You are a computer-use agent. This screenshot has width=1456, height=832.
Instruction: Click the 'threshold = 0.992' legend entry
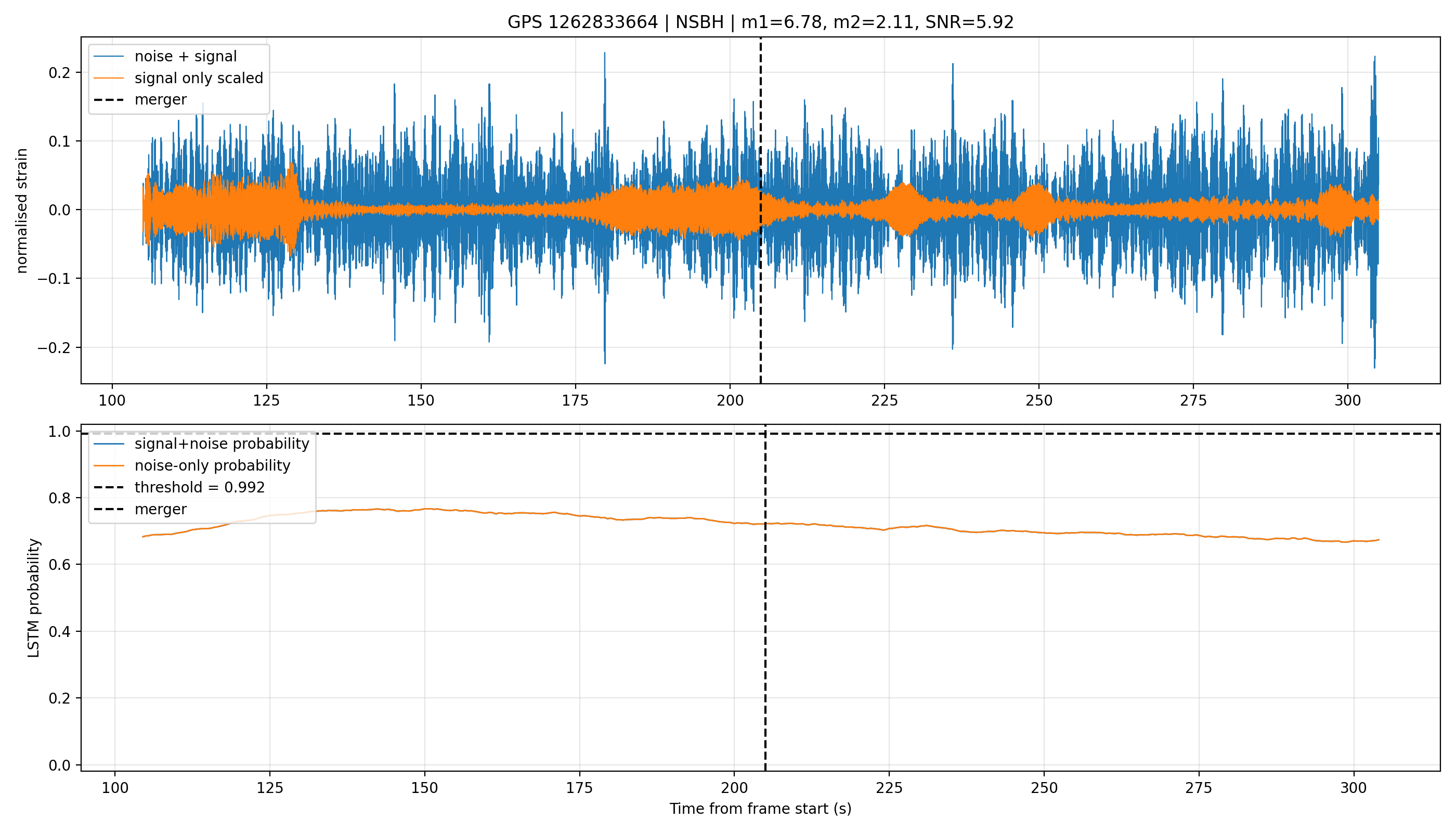[x=179, y=487]
